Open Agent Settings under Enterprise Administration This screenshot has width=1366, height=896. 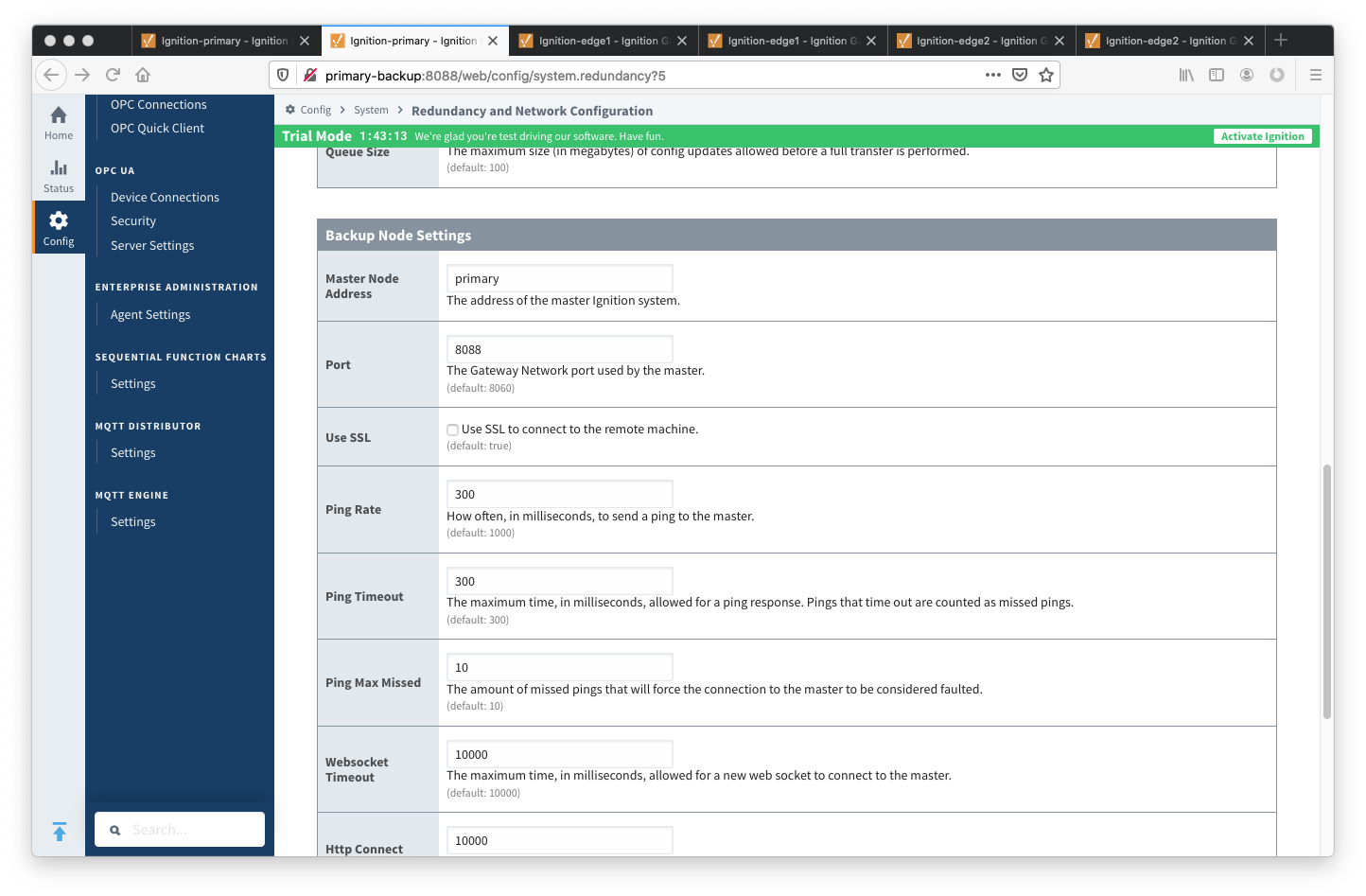(150, 315)
